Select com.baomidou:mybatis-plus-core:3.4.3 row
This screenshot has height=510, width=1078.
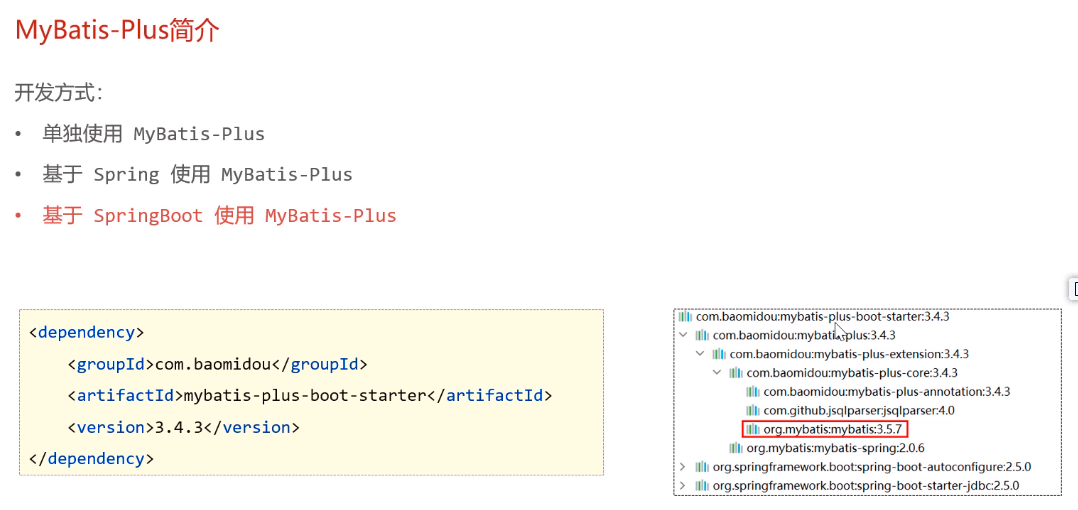pyautogui.click(x=844, y=373)
